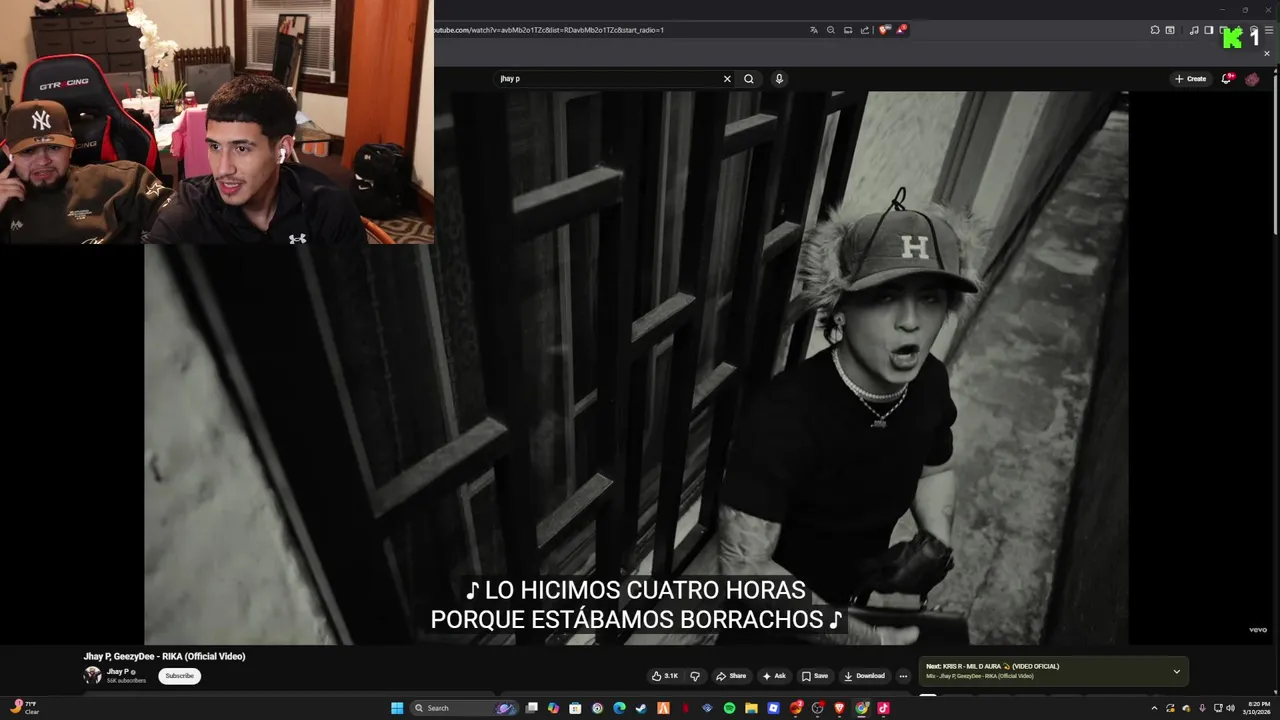Click the YouTube search magnifier button
Screen dimensions: 1280x720
point(748,79)
